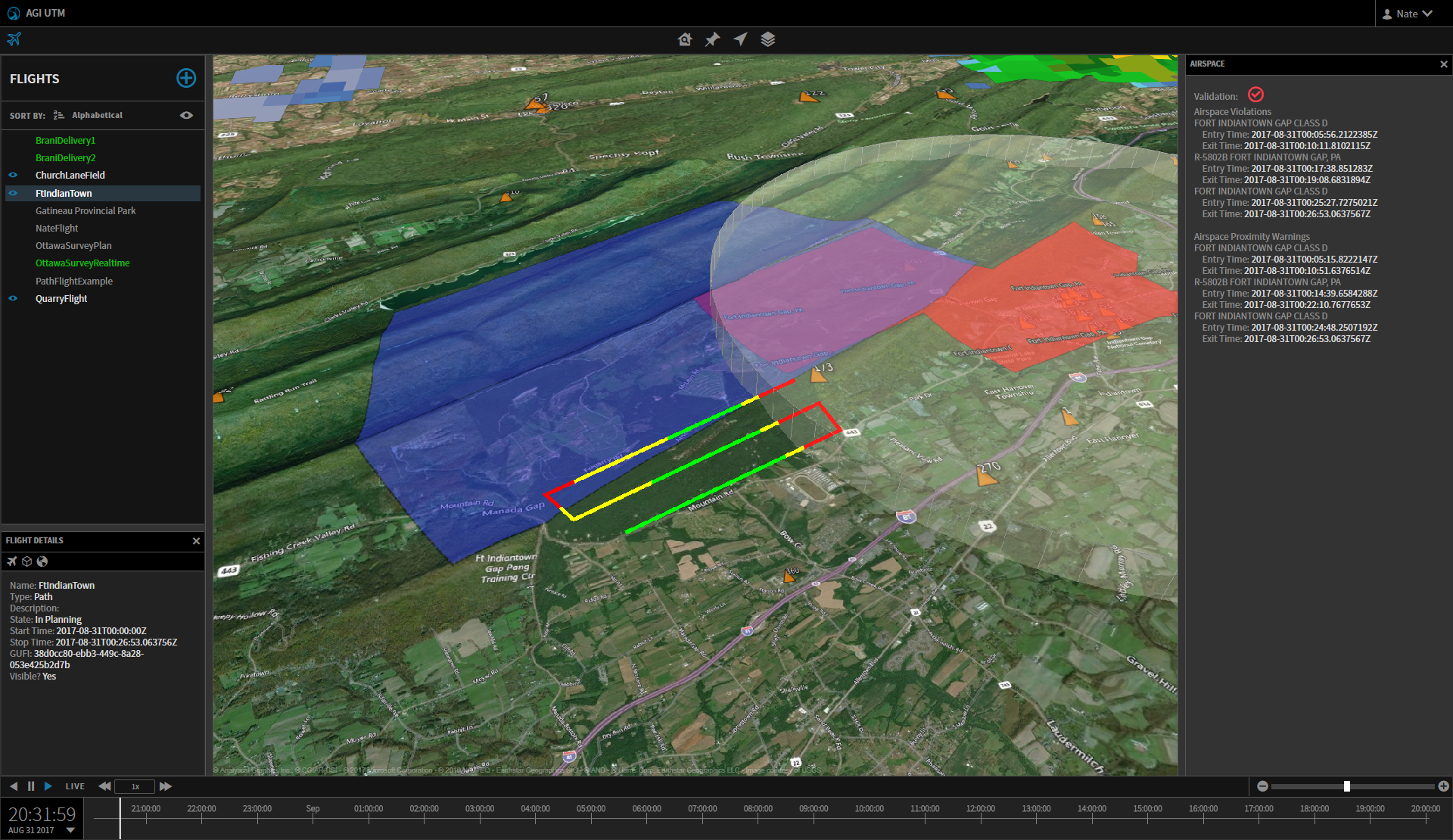1453x840 pixels.
Task: Click the white current-time cursor on timeline
Action: pyautogui.click(x=120, y=818)
